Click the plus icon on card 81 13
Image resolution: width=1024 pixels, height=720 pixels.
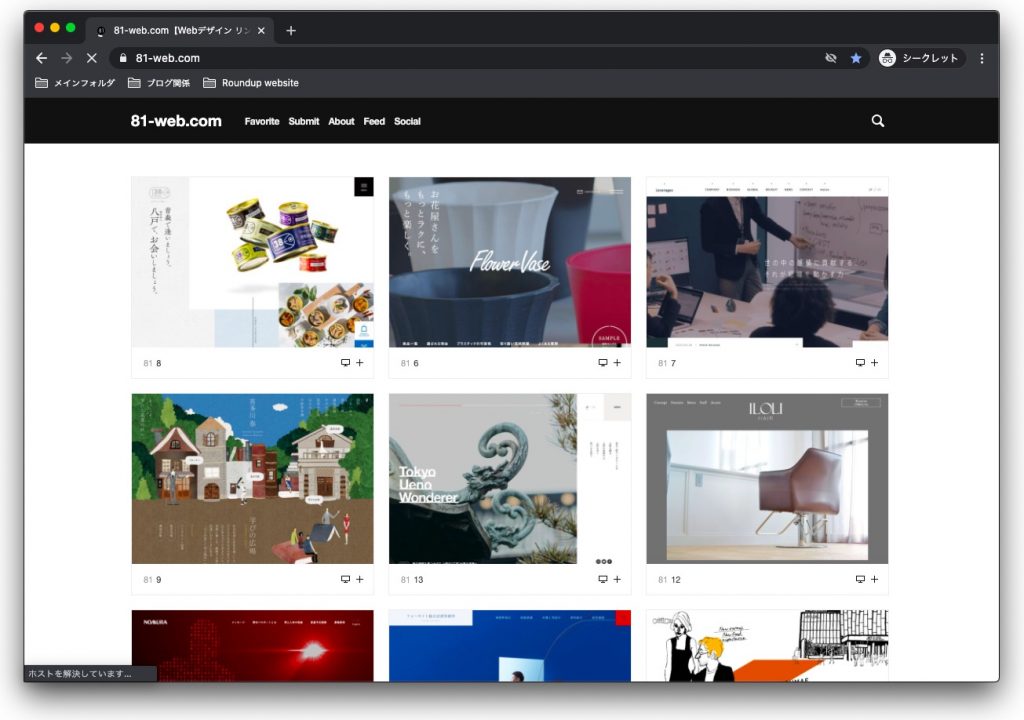[617, 580]
